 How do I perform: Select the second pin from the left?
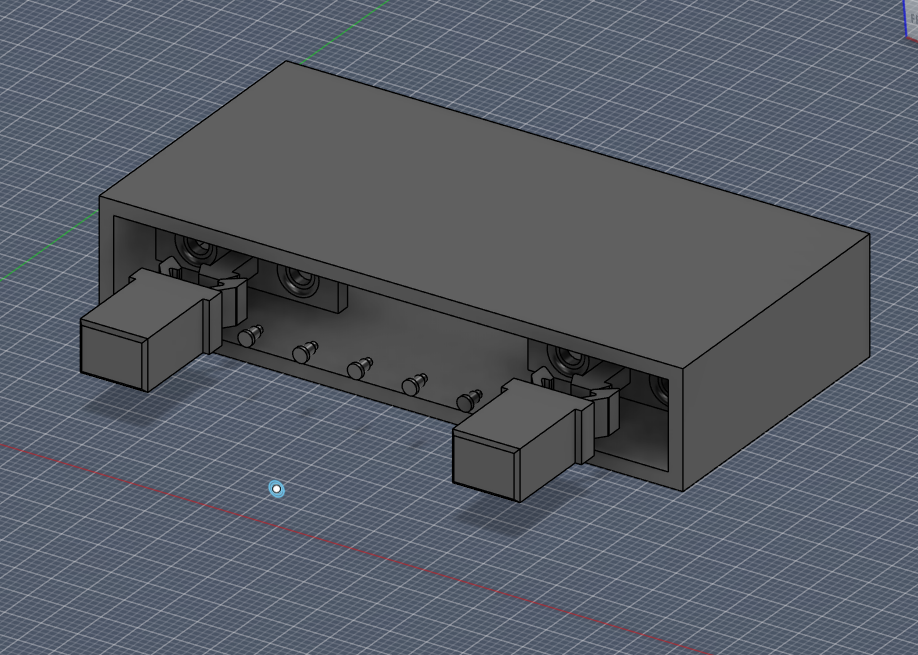[305, 352]
